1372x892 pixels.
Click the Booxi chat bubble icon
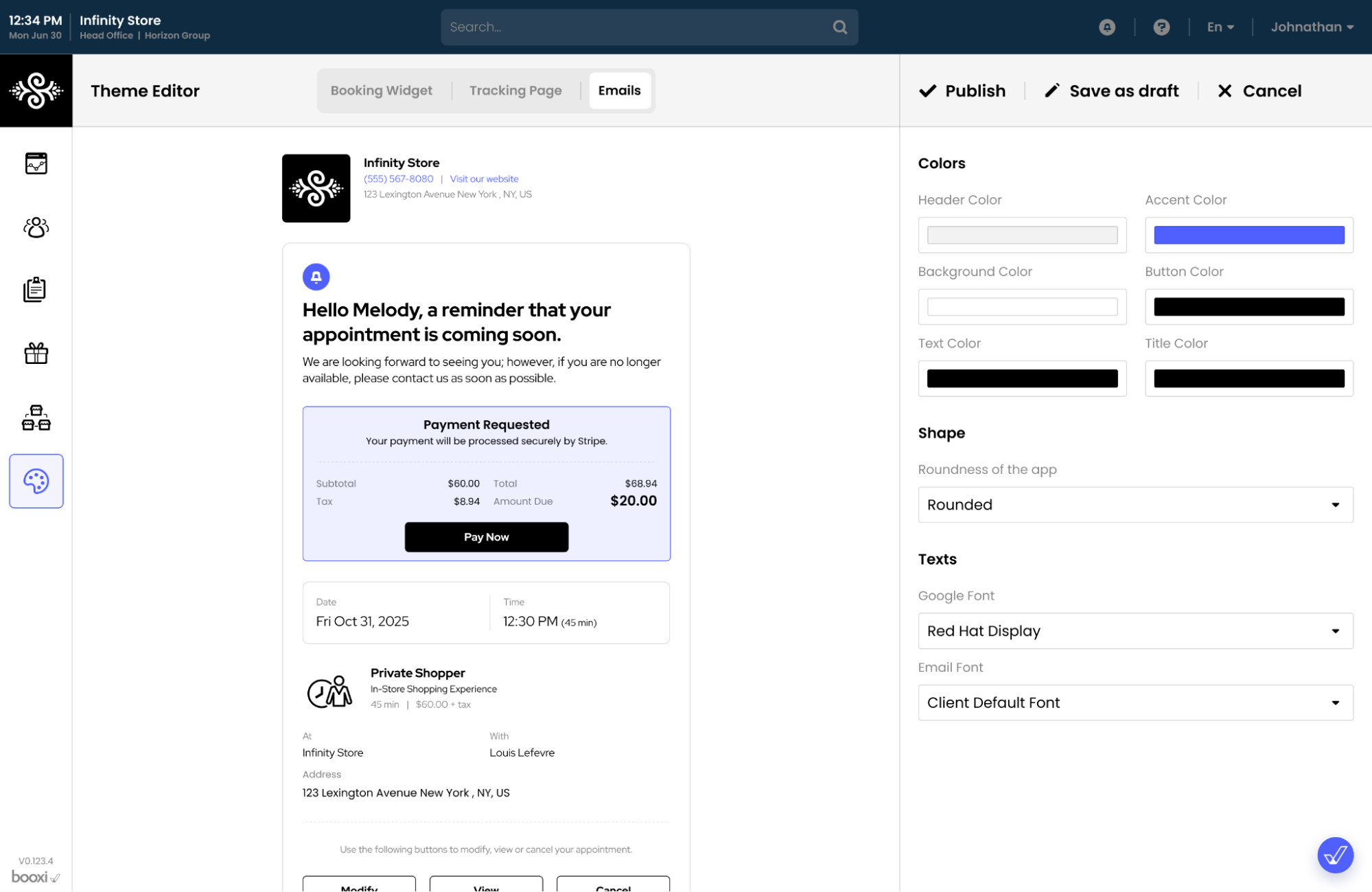(1334, 855)
